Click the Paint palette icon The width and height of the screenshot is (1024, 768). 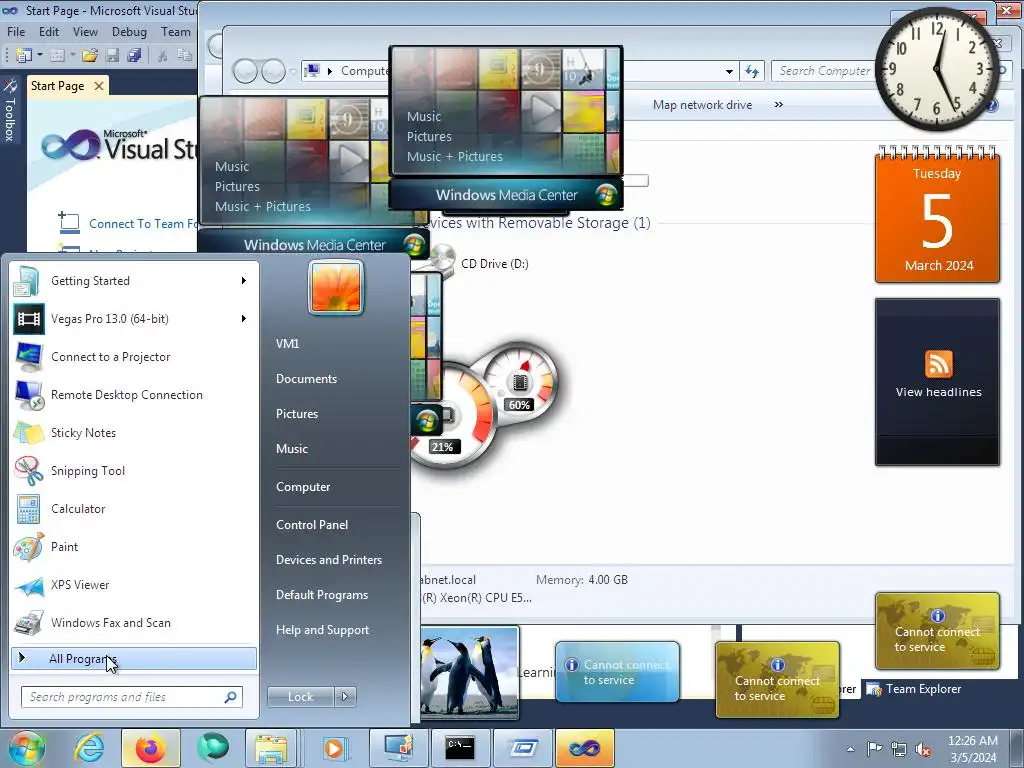(x=28, y=547)
